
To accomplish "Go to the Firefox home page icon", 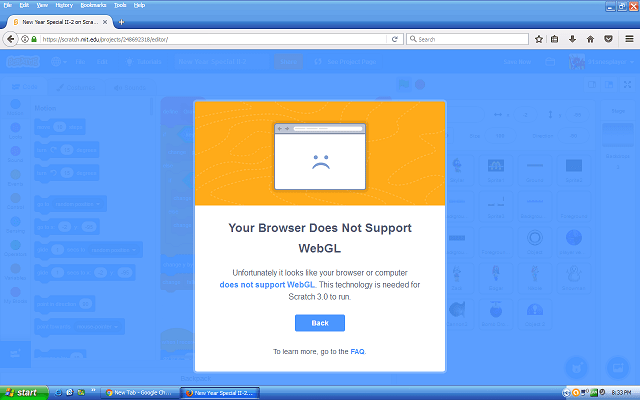I will 590,39.
